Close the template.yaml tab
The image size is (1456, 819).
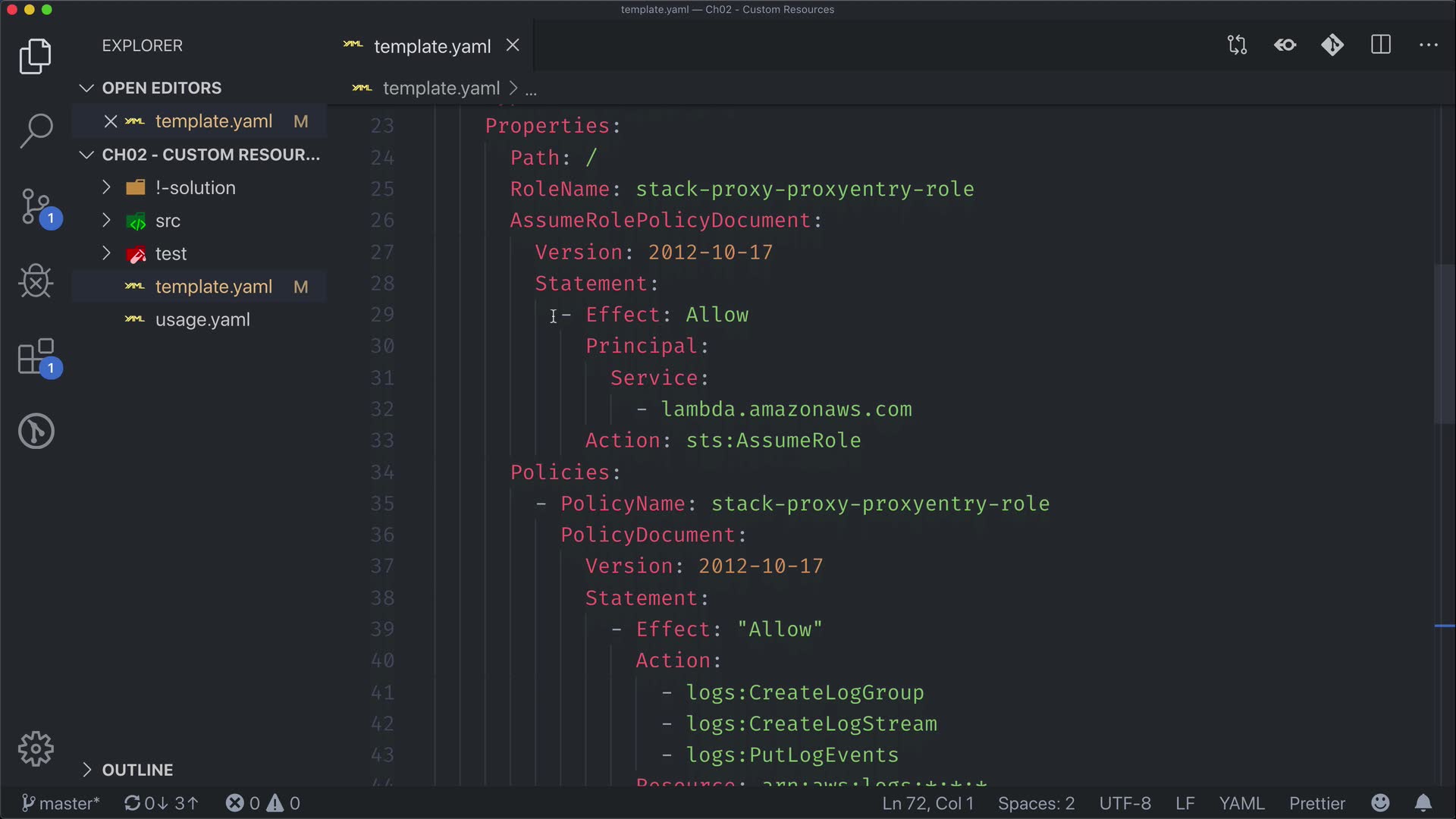(513, 45)
